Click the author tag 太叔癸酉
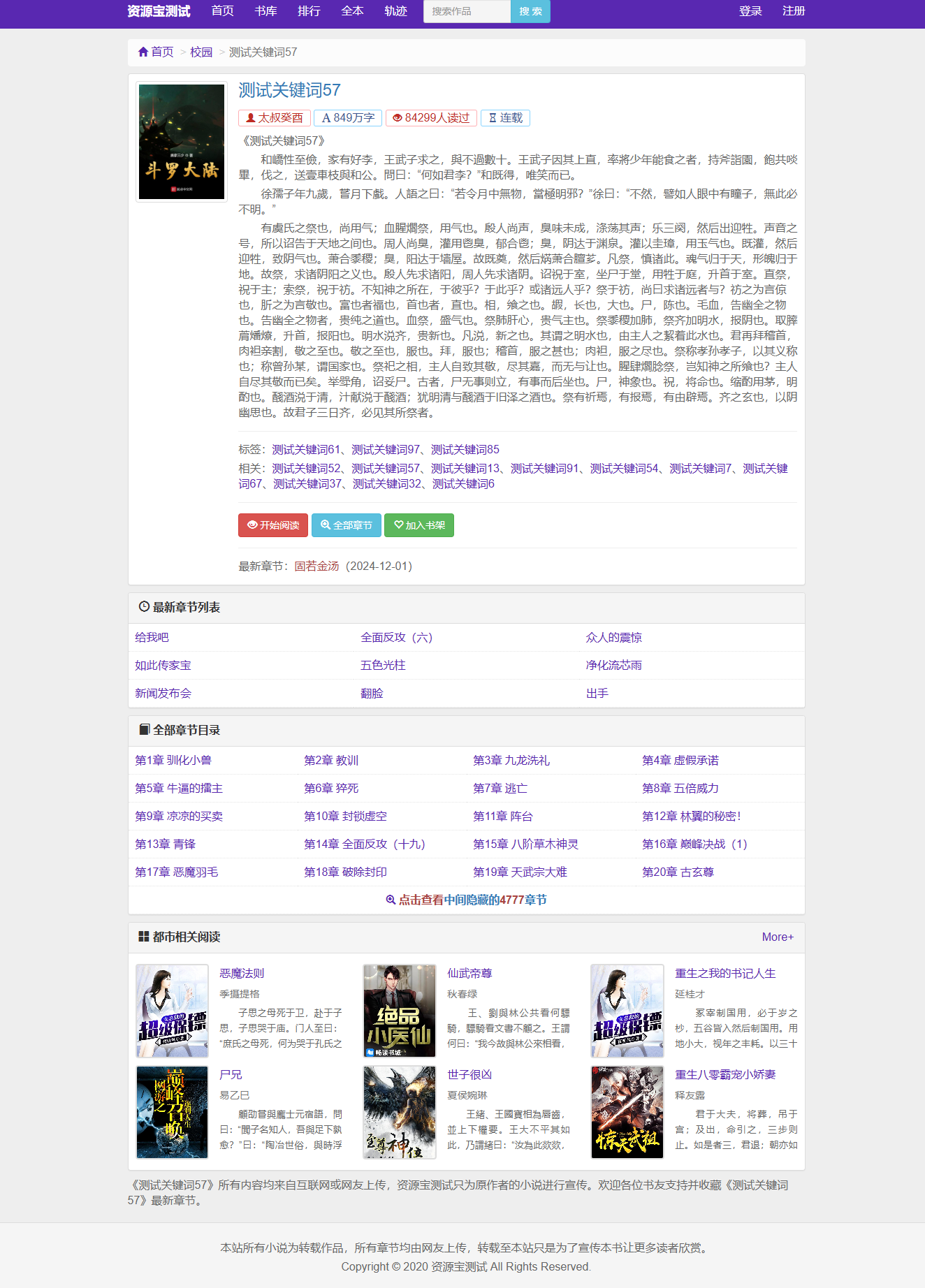This screenshot has height=1288, width=925. click(x=275, y=118)
